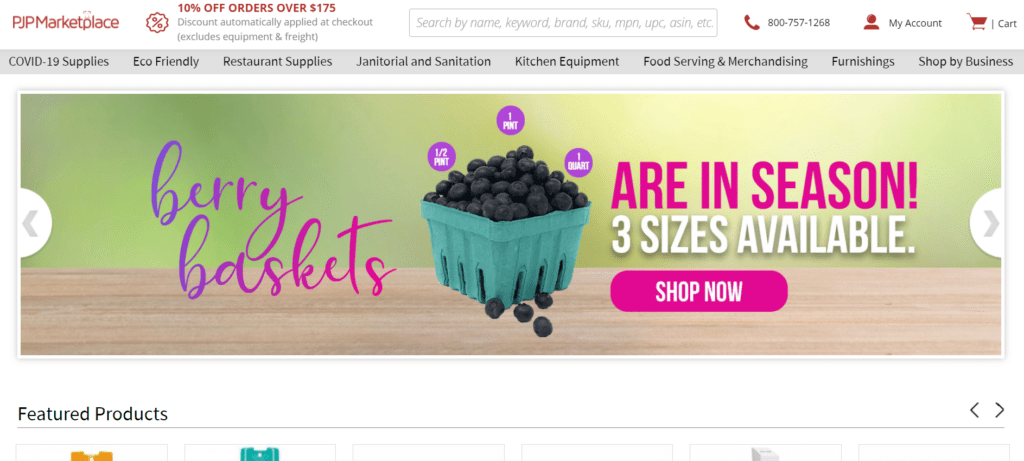
Task: Click the phone icon next to 800-757-1268
Action: (752, 23)
